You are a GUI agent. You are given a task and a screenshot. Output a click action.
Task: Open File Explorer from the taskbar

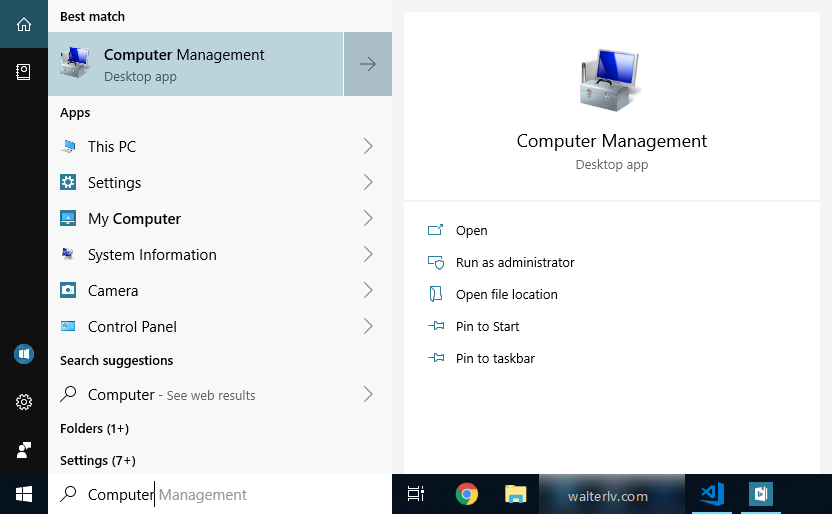tap(515, 494)
